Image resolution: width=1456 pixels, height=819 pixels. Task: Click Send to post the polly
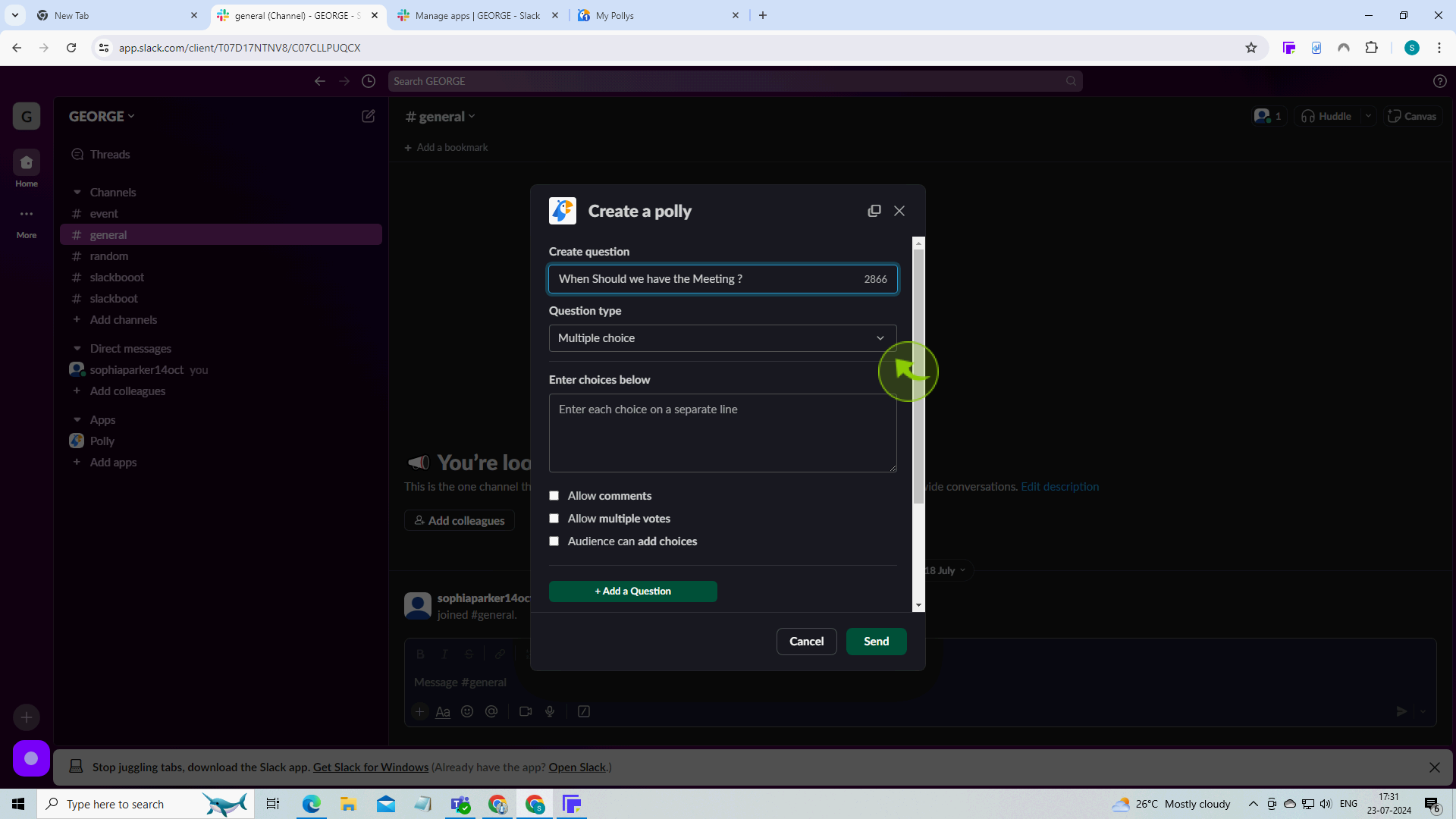pos(877,642)
